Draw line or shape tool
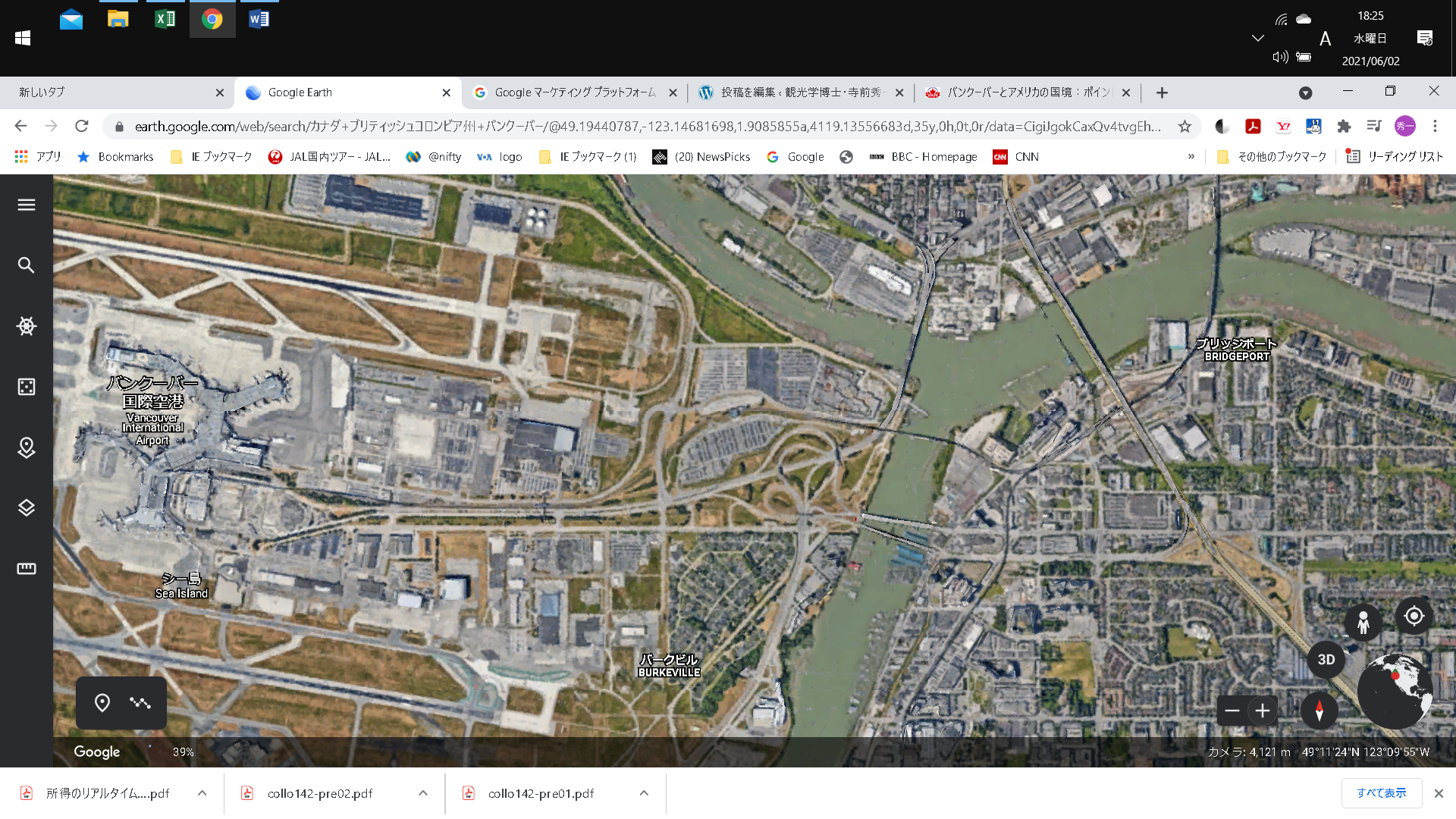The image size is (1456, 819). 140,703
